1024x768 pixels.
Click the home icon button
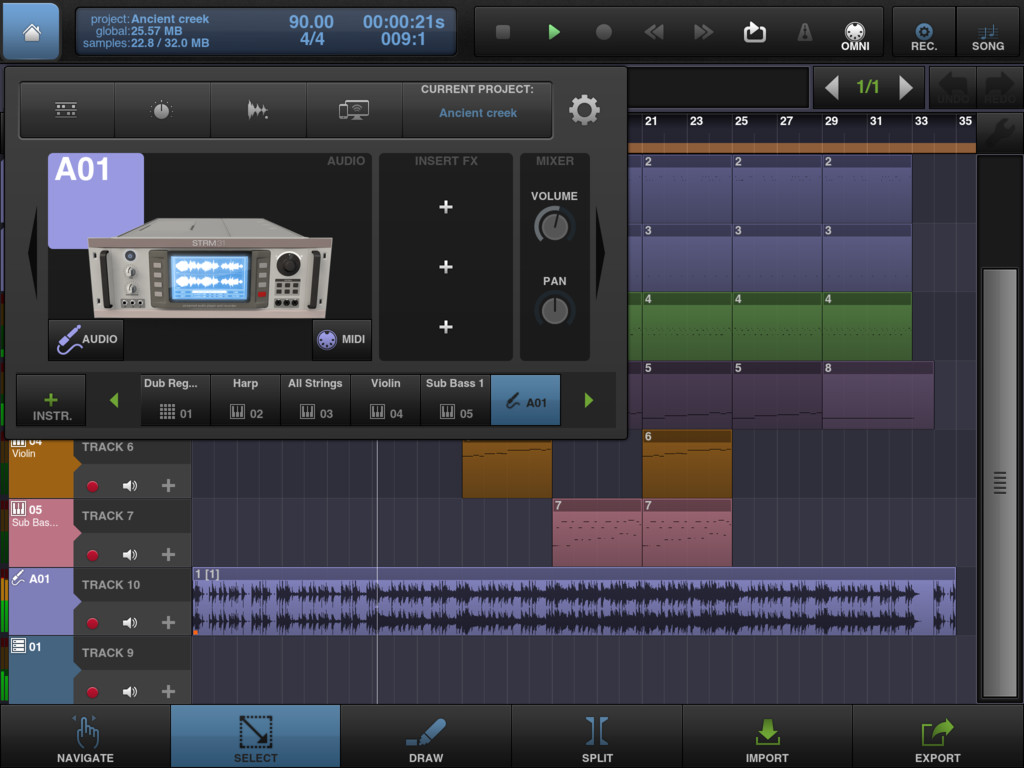click(x=31, y=31)
